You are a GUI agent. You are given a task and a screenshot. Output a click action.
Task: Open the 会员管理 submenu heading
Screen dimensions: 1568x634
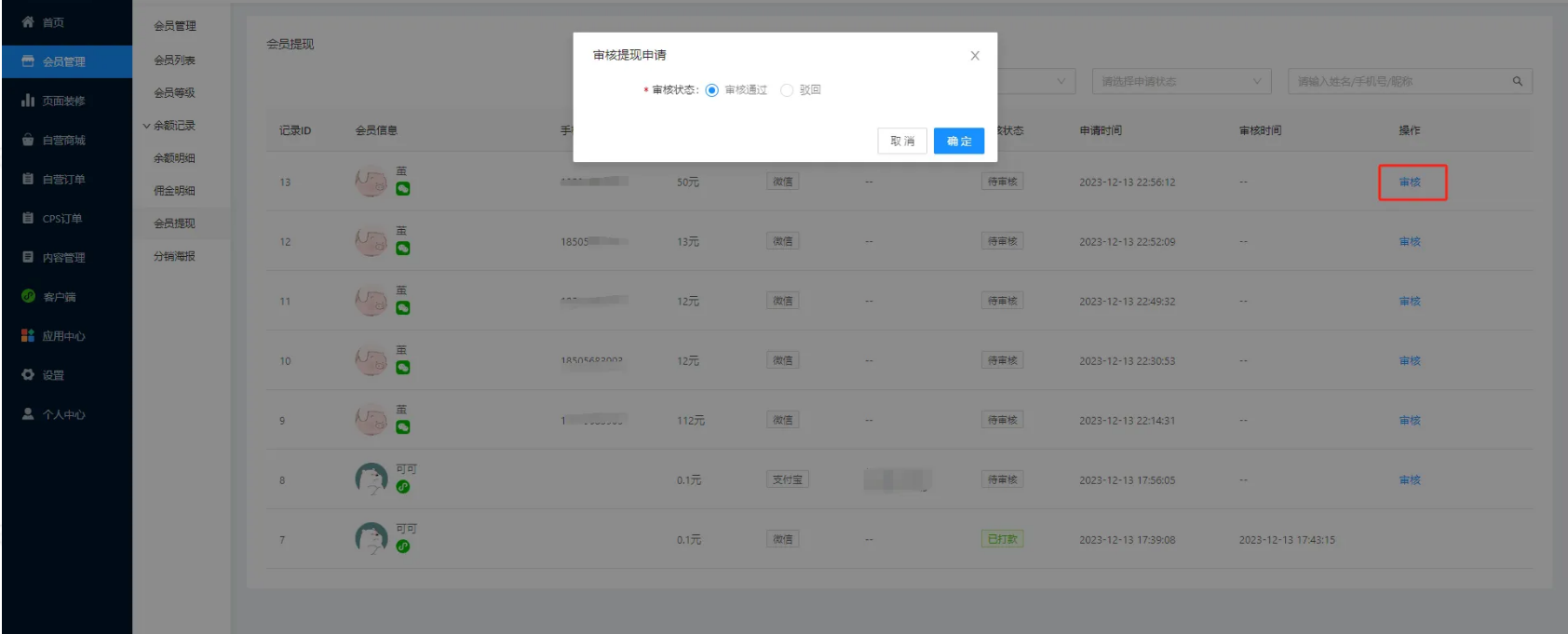pyautogui.click(x=174, y=26)
